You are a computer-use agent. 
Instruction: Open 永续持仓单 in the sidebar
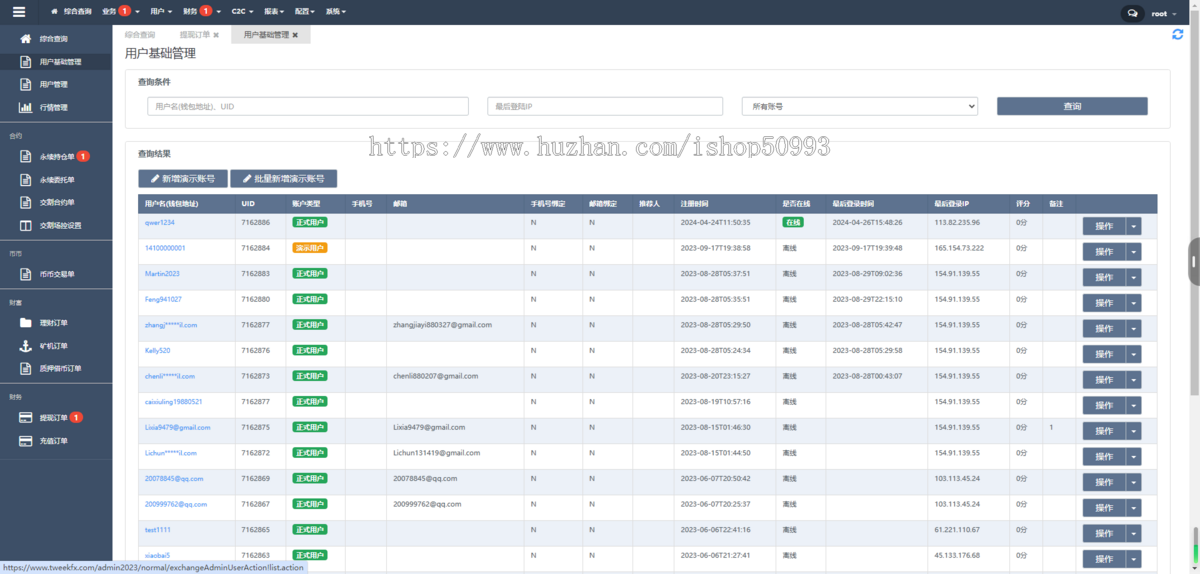click(56, 157)
